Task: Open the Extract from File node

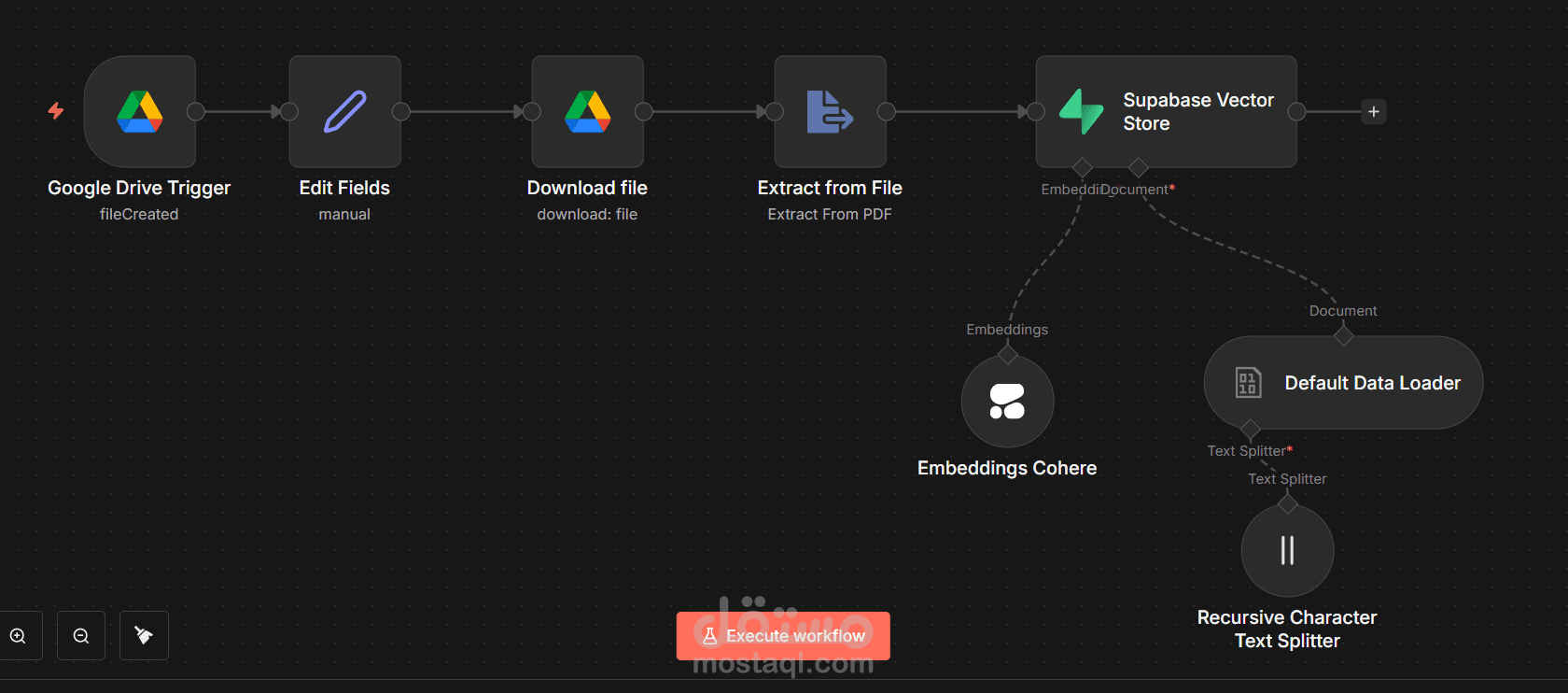Action: pos(831,111)
